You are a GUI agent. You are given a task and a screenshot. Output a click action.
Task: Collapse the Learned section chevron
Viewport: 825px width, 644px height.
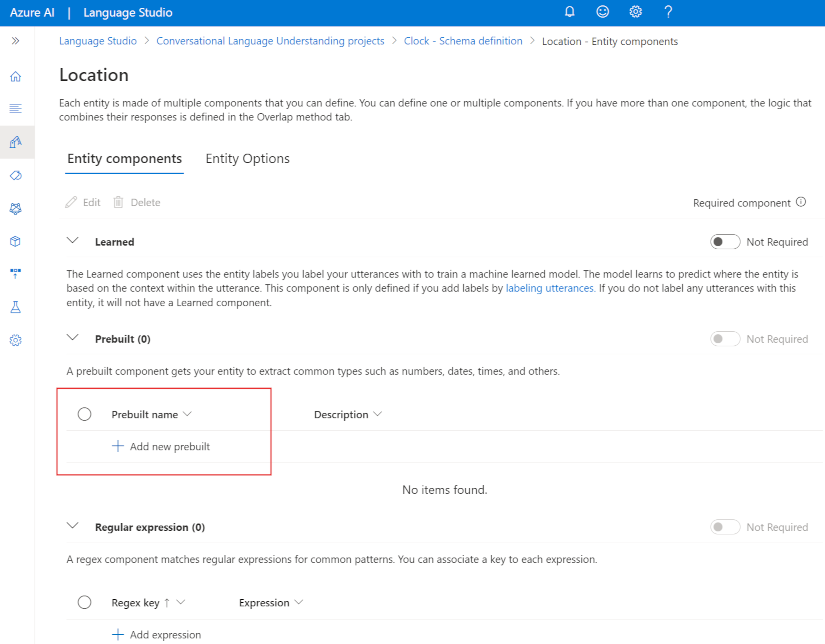coord(72,241)
